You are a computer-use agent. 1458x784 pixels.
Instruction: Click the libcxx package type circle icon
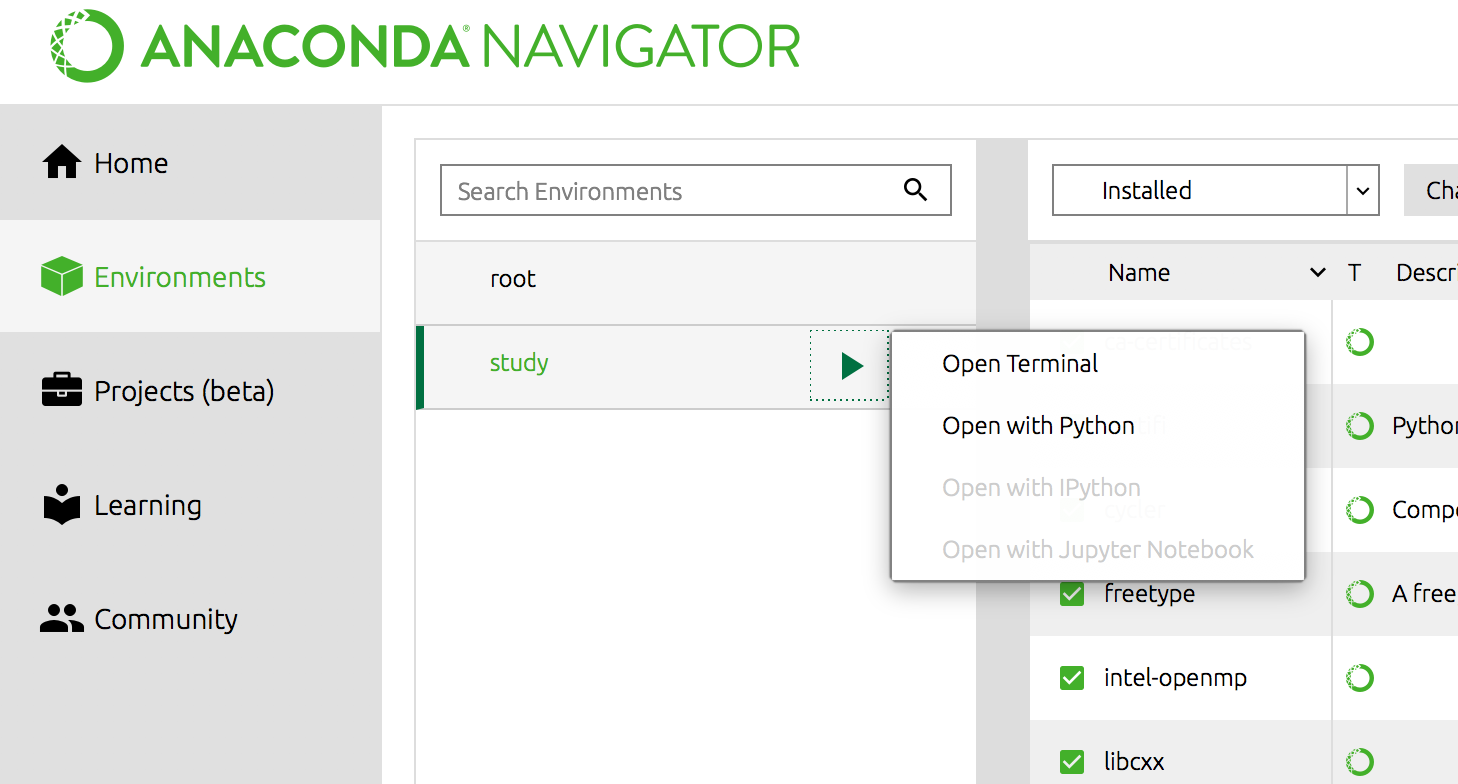point(1360,762)
